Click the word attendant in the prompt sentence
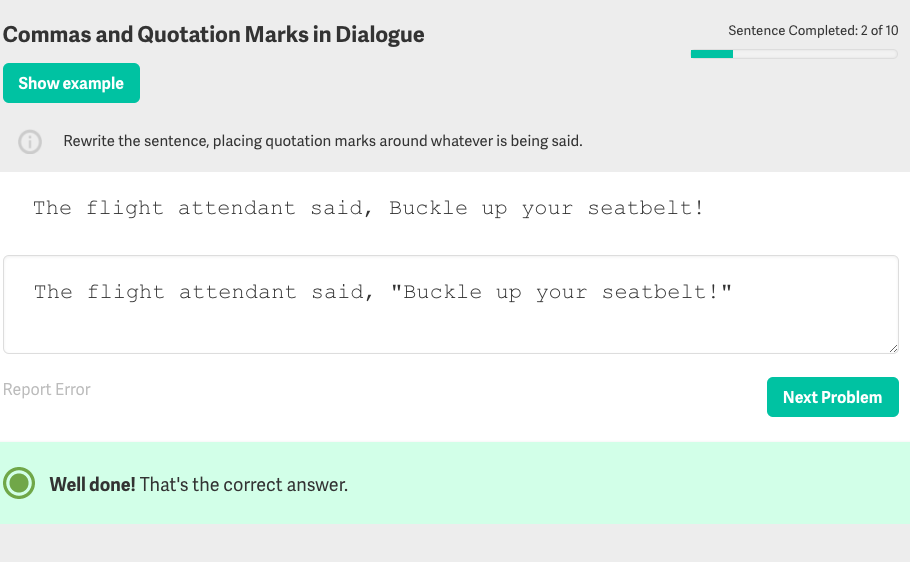The width and height of the screenshot is (910, 562). pyautogui.click(x=237, y=208)
